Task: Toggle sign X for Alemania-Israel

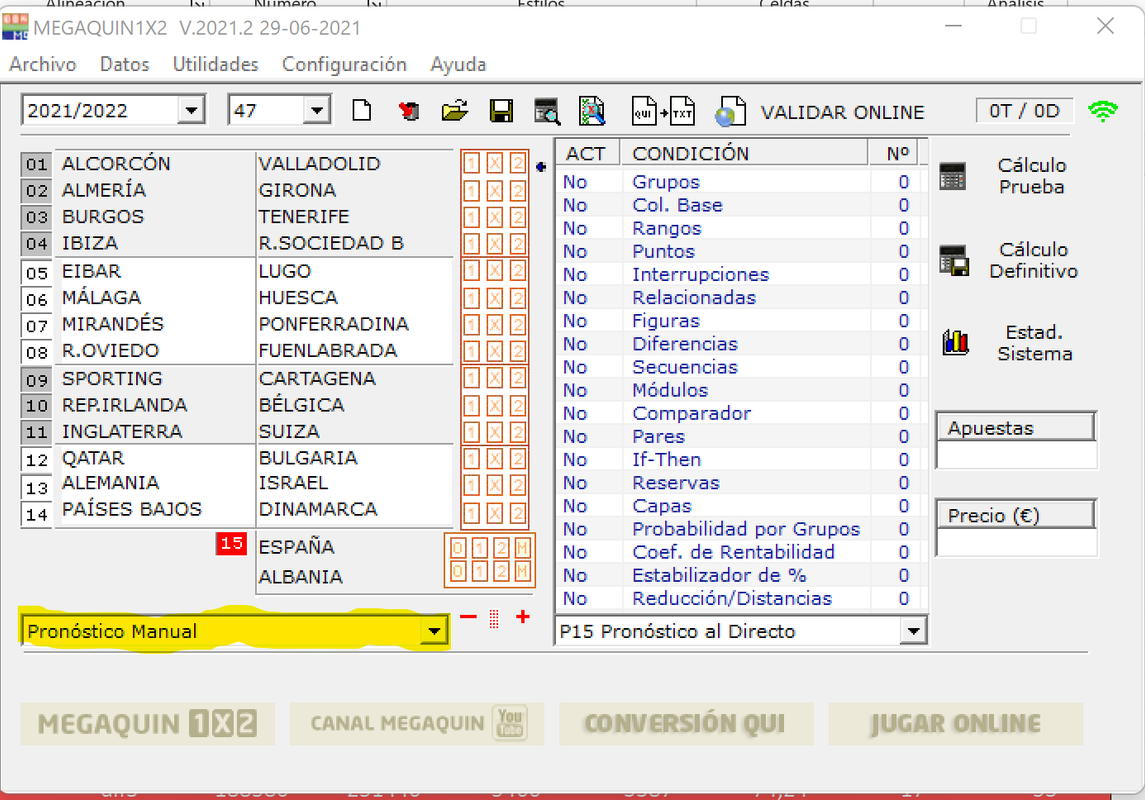Action: [x=494, y=485]
